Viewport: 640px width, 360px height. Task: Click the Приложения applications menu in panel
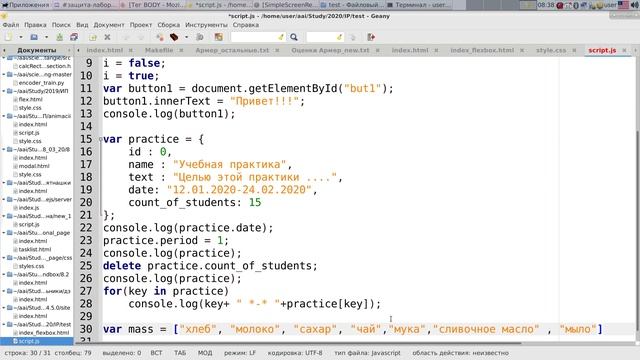click(25, 5)
